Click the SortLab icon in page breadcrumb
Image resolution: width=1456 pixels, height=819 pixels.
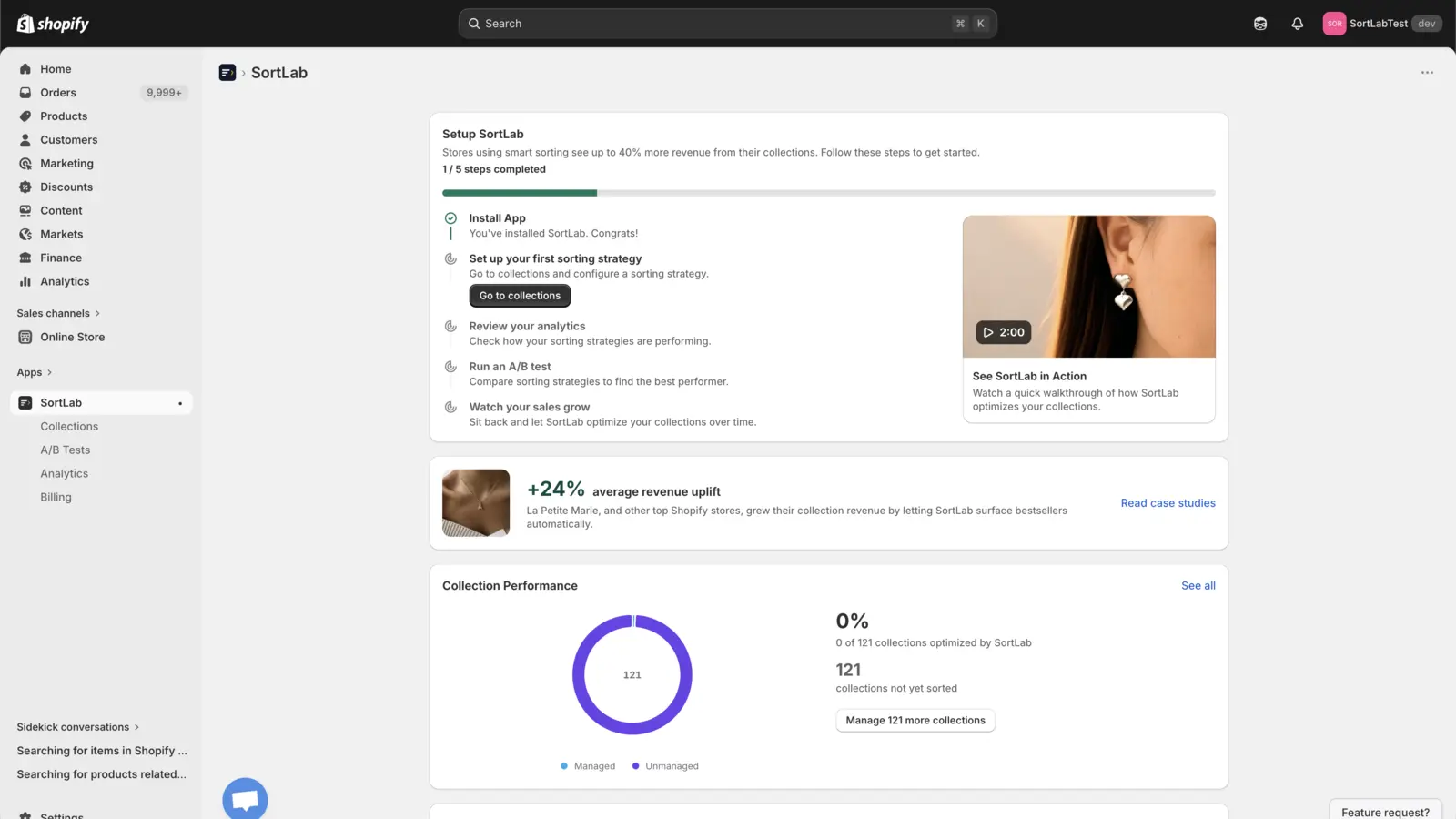tap(227, 73)
